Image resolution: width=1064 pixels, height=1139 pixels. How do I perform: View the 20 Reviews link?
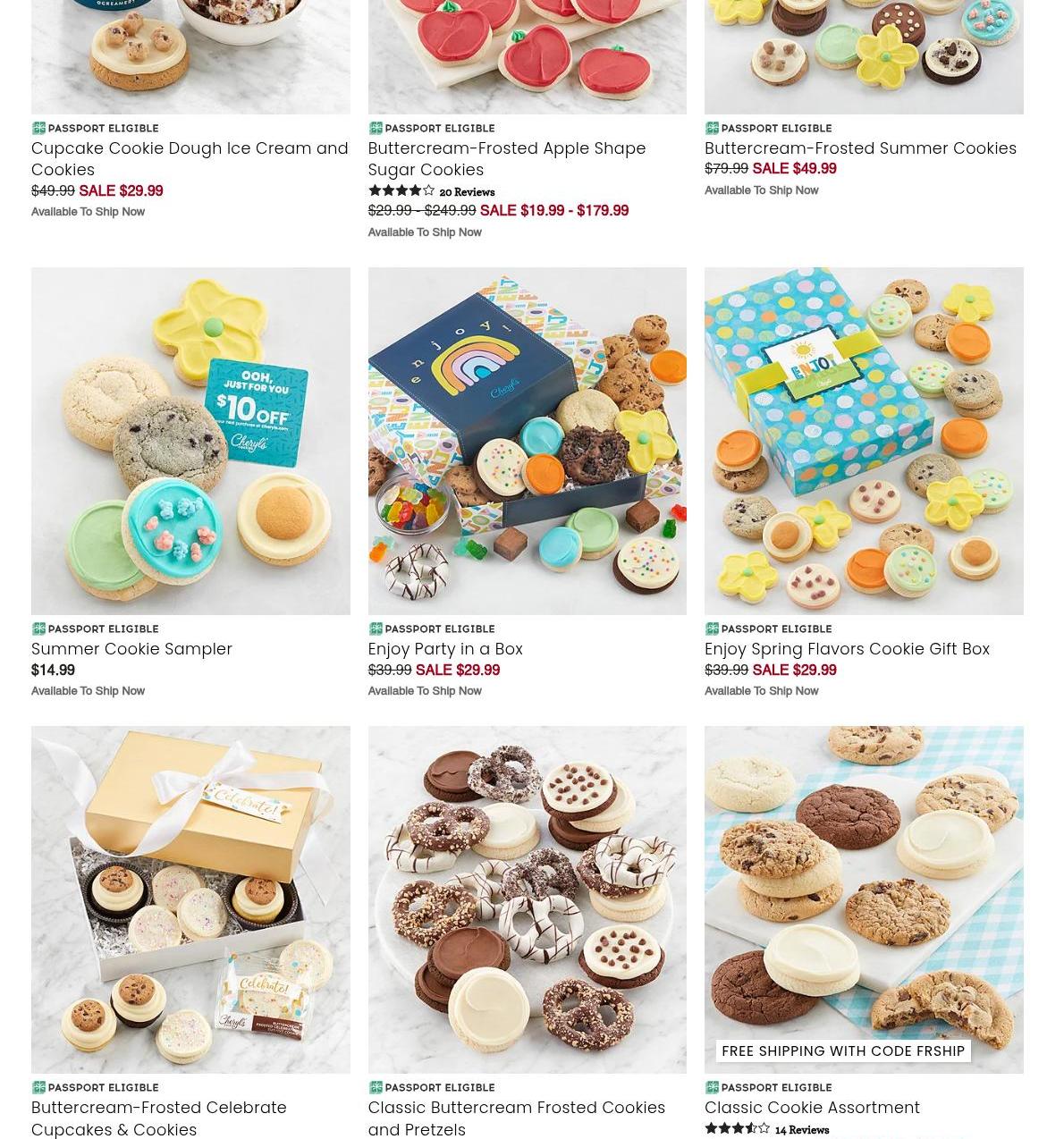467,192
